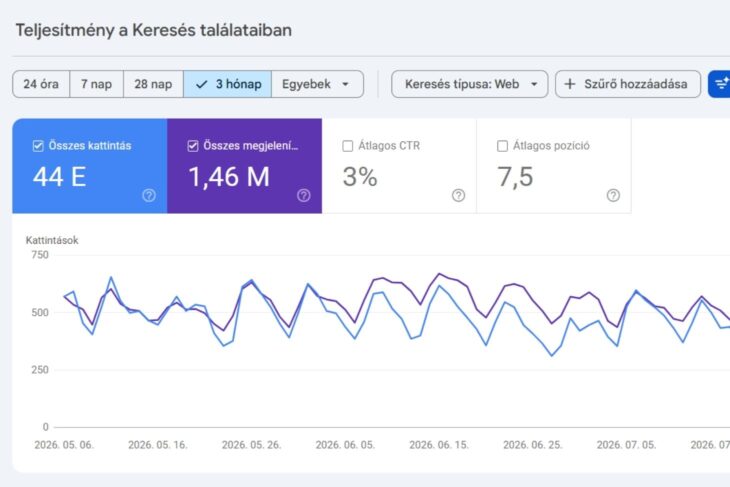Click the 2026. 06. 25. date label
Image resolution: width=730 pixels, height=487 pixels.
pos(533,445)
